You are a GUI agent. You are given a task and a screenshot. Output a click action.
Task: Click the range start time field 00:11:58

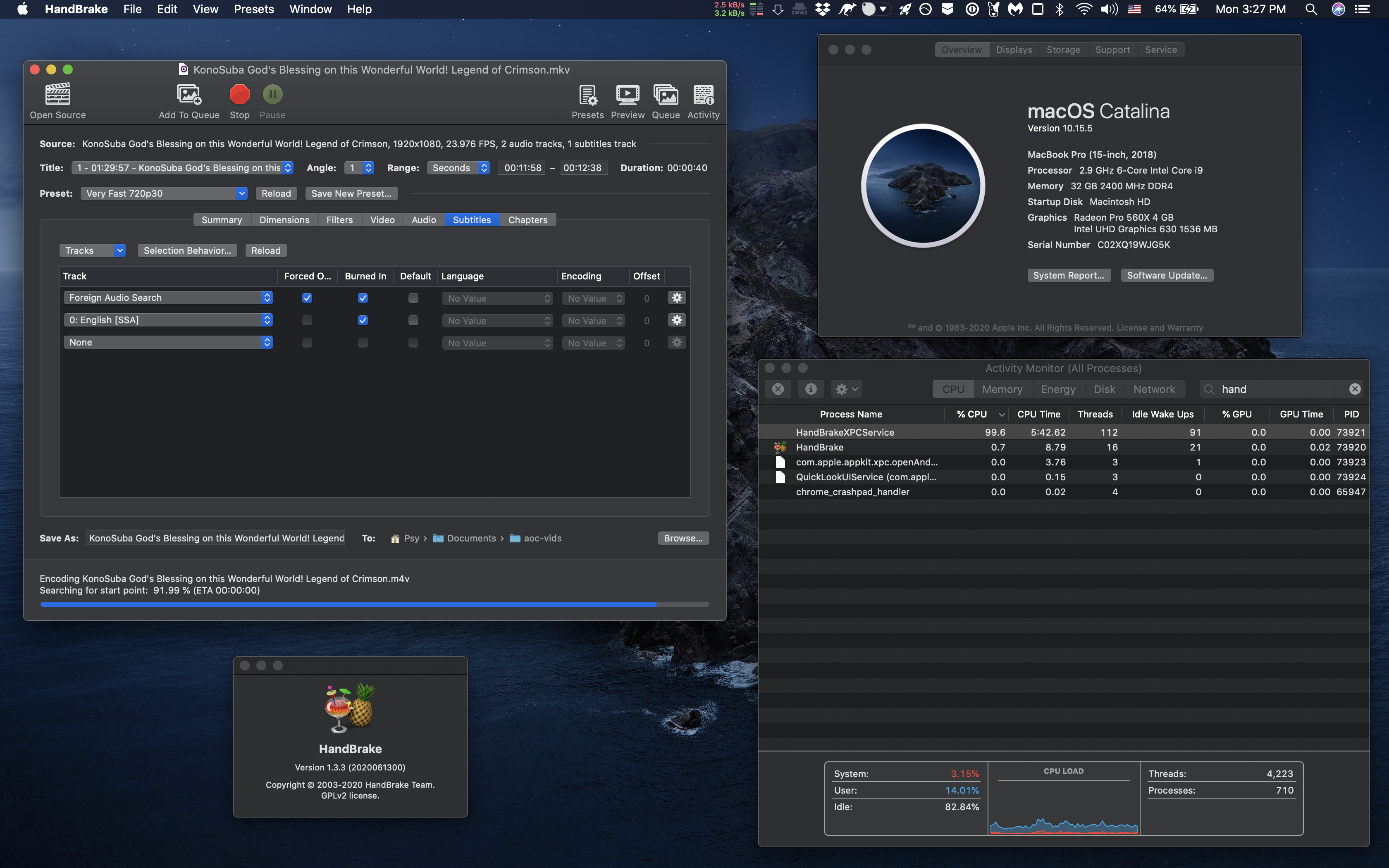point(522,168)
